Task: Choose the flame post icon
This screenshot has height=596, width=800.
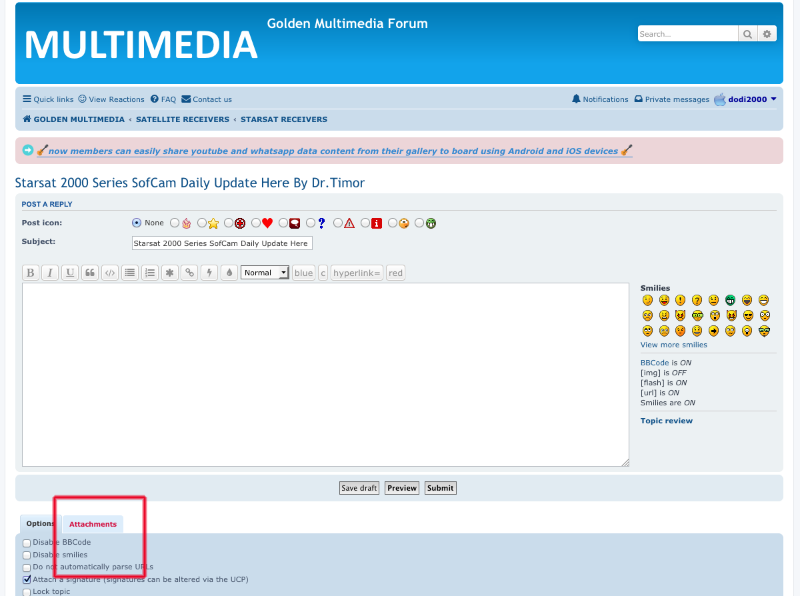Action: pyautogui.click(x=174, y=223)
